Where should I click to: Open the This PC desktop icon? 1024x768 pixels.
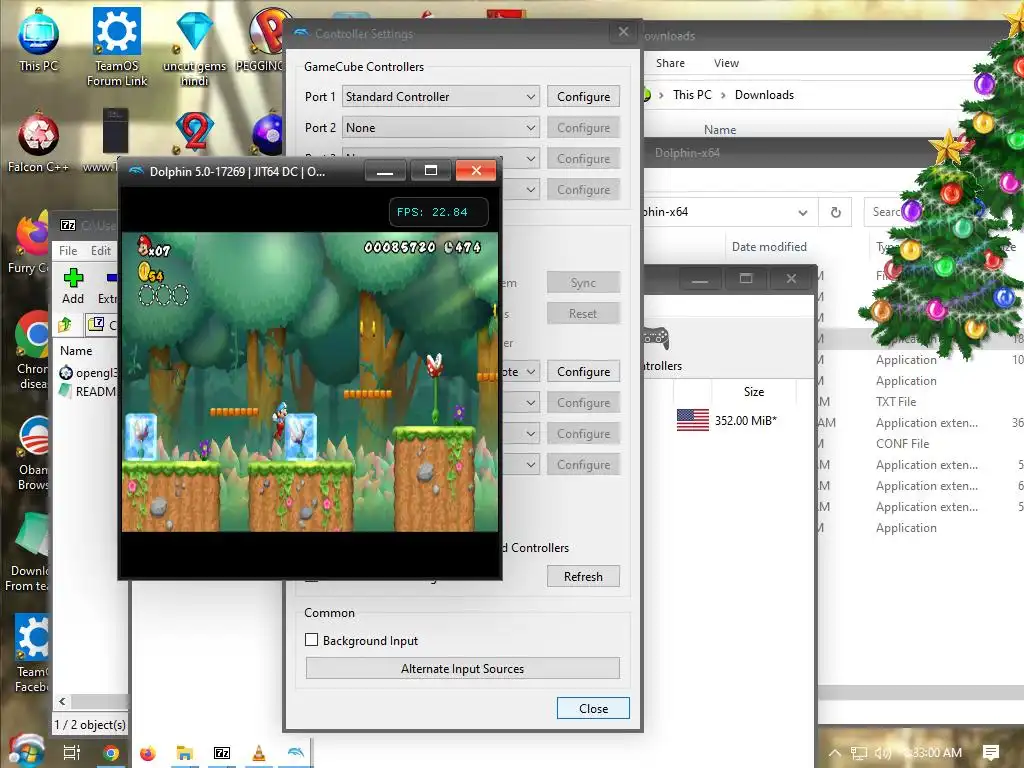click(x=38, y=39)
